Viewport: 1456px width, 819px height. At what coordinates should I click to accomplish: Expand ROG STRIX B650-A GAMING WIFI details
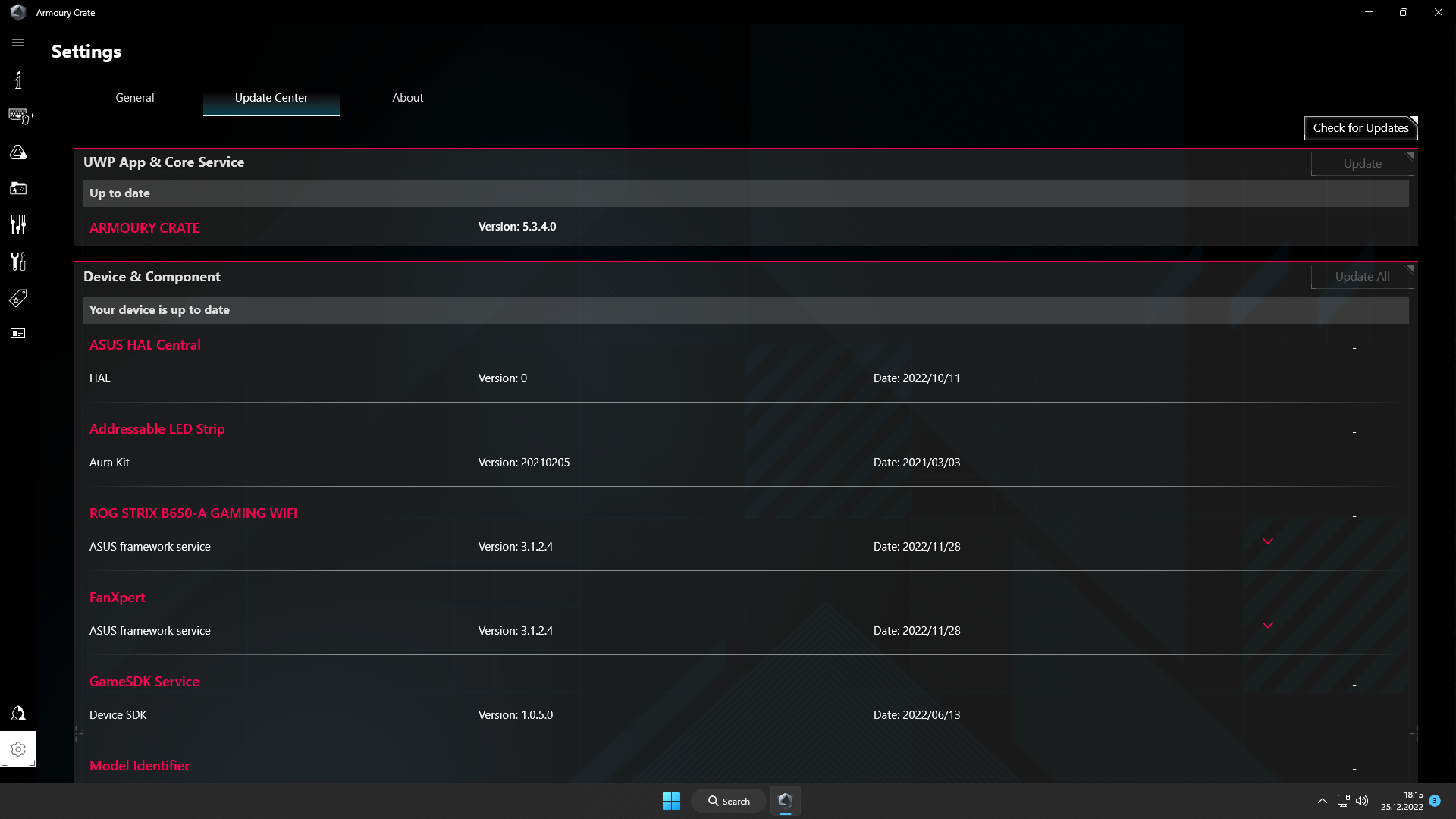1267,541
